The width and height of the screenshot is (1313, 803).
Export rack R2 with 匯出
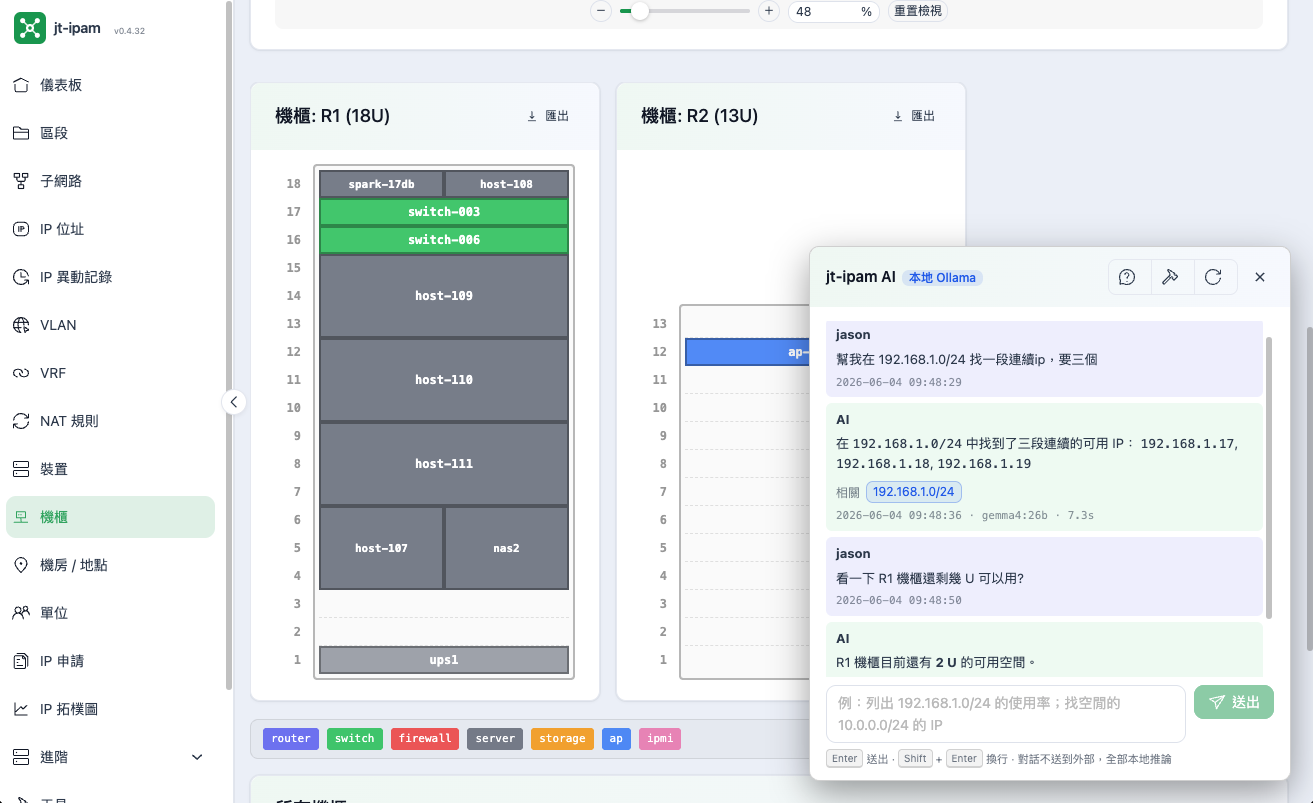914,116
